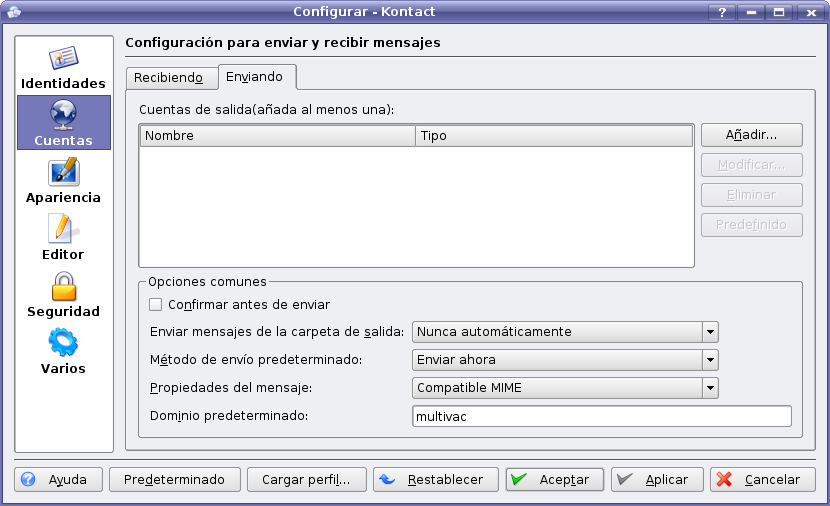
Task: Open the Identidades section icon
Action: pyautogui.click(x=64, y=58)
